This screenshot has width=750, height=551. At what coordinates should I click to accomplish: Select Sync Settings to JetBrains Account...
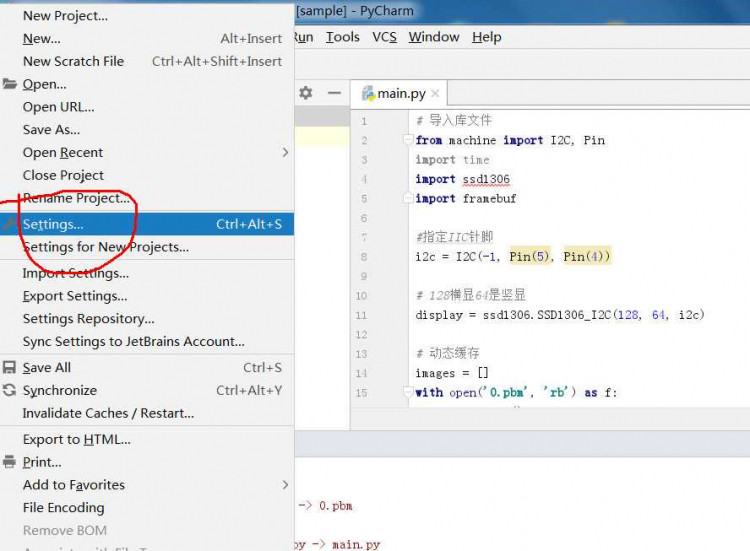coord(147,342)
